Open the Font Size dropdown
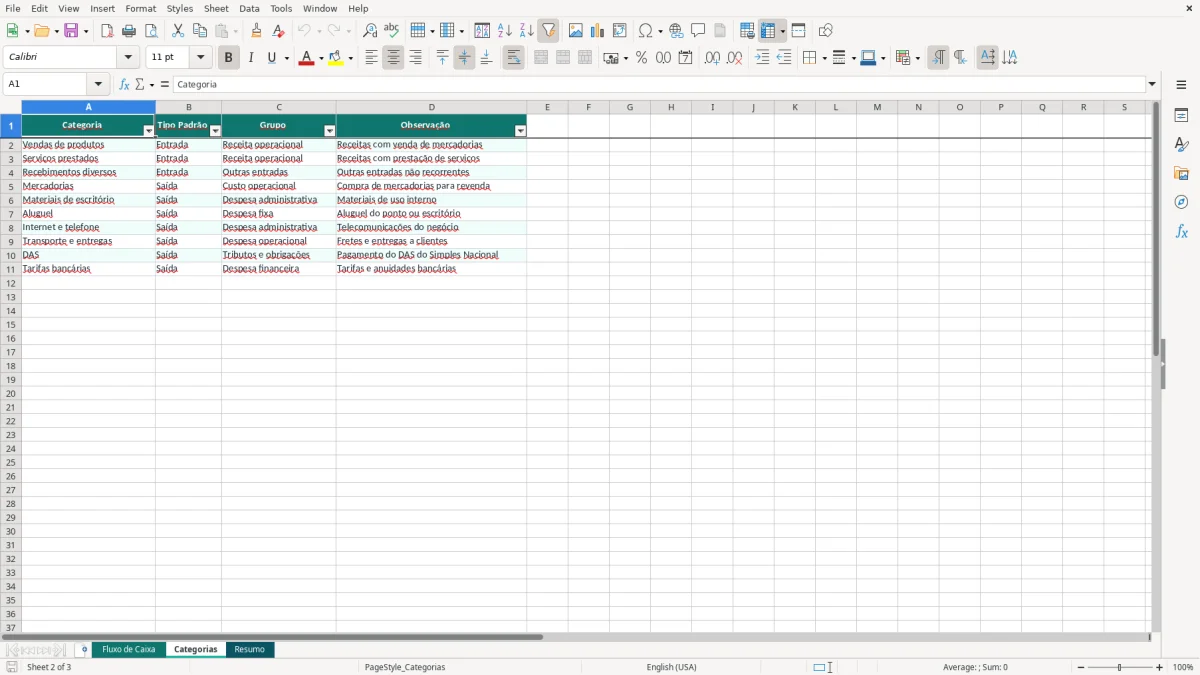This screenshot has width=1200, height=675. click(x=200, y=58)
